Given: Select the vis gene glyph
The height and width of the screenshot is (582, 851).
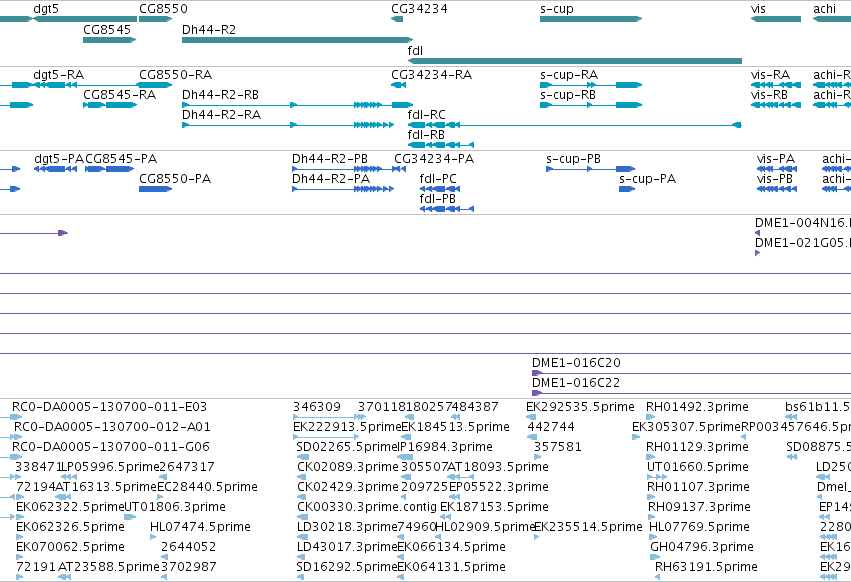Looking at the screenshot, I should point(776,19).
